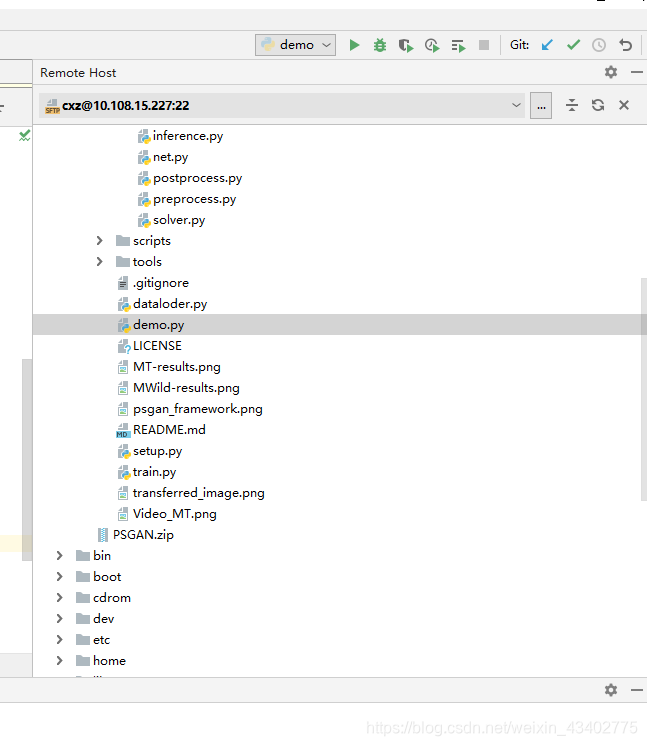Expand the boot folder
Image resolution: width=647 pixels, height=746 pixels.
pyautogui.click(x=59, y=577)
